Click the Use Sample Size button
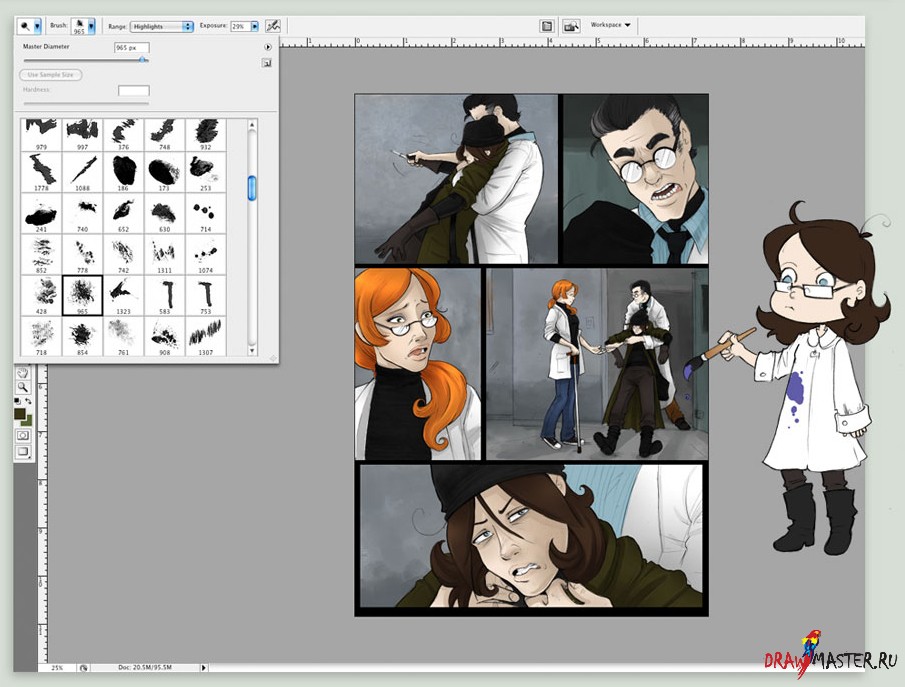Image resolution: width=905 pixels, height=687 pixels. tap(50, 75)
